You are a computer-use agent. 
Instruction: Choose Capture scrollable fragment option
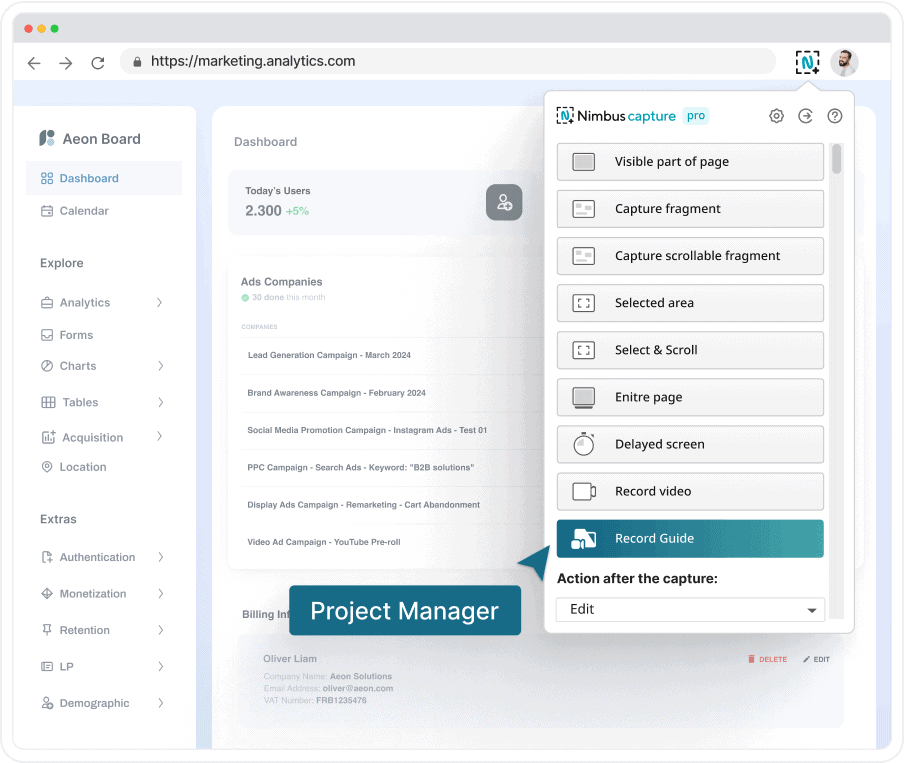tap(690, 256)
